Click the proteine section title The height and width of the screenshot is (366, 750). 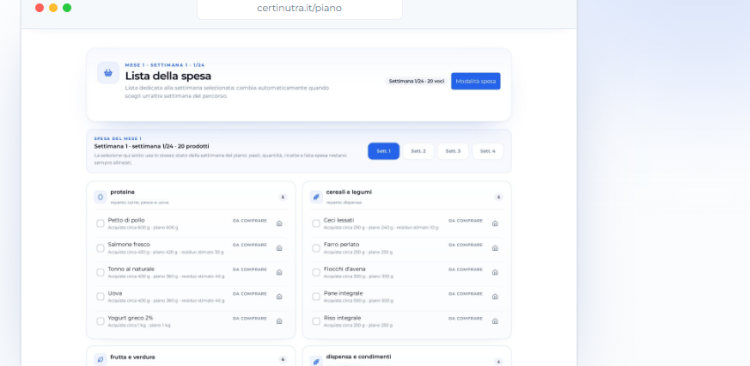tap(122, 192)
